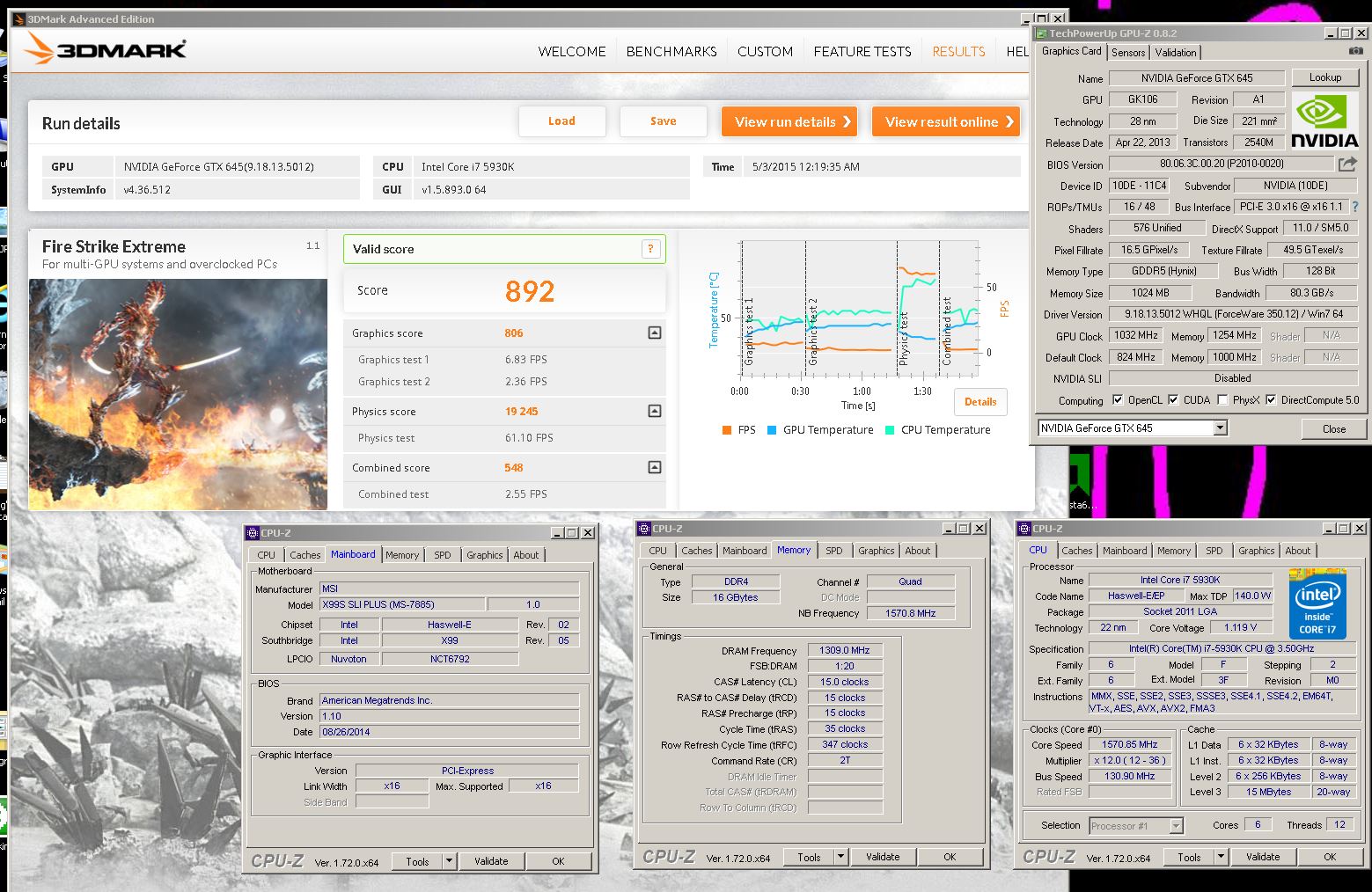Collapse the Physics score section

tap(654, 411)
